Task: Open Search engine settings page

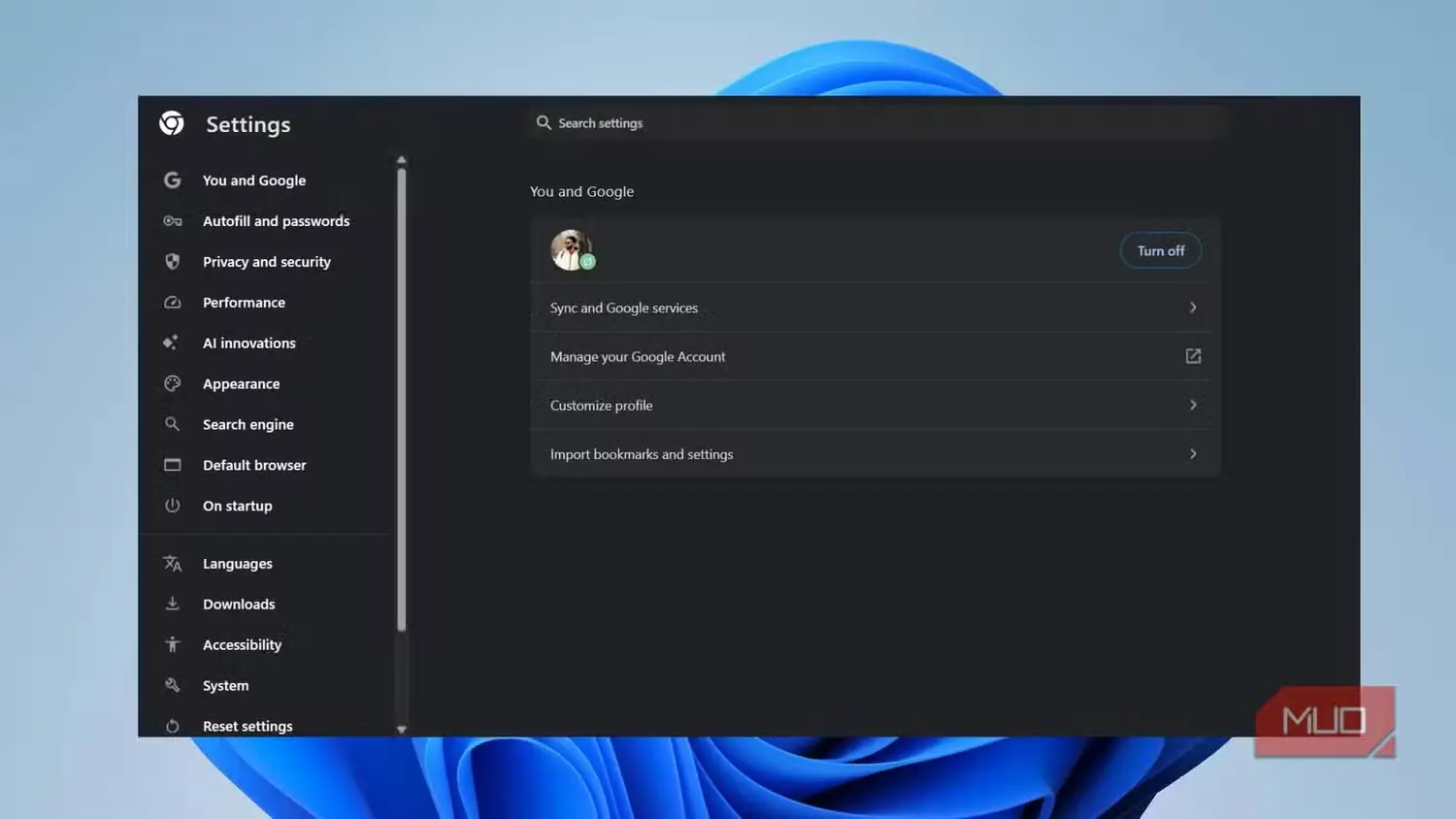Action: point(248,425)
